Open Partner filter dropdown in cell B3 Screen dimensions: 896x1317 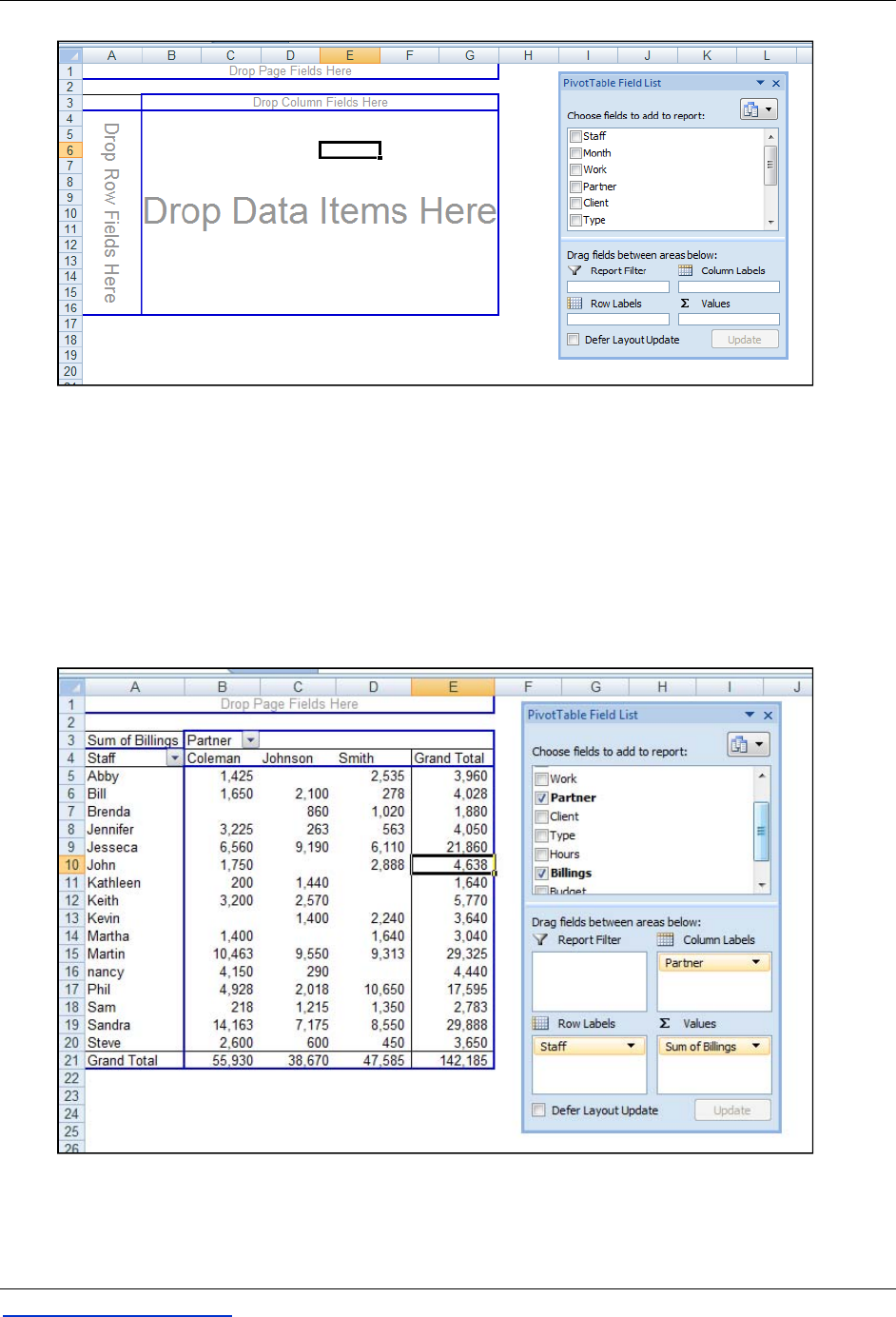[250, 739]
